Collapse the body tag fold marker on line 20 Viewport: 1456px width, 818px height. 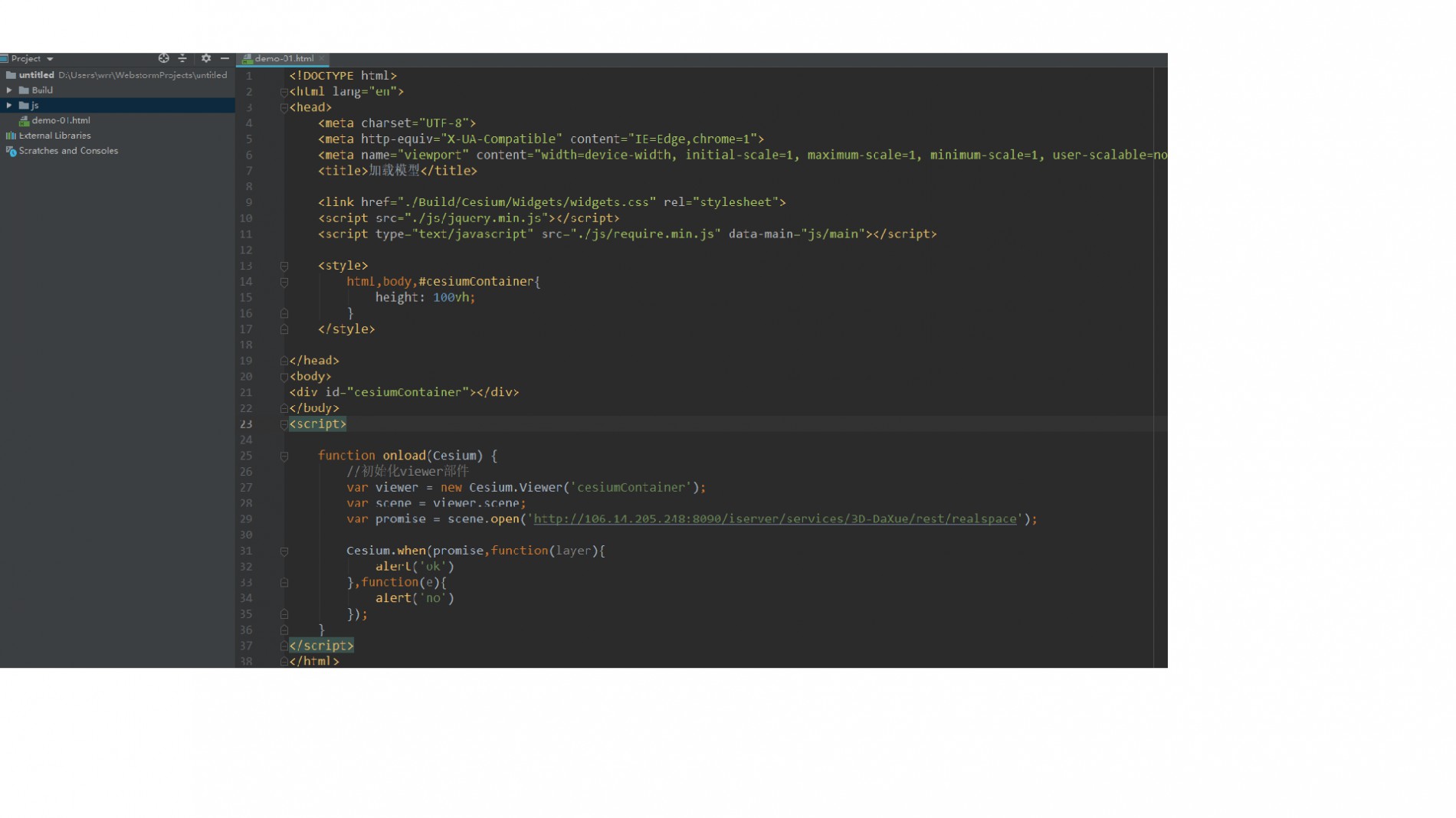pos(284,377)
